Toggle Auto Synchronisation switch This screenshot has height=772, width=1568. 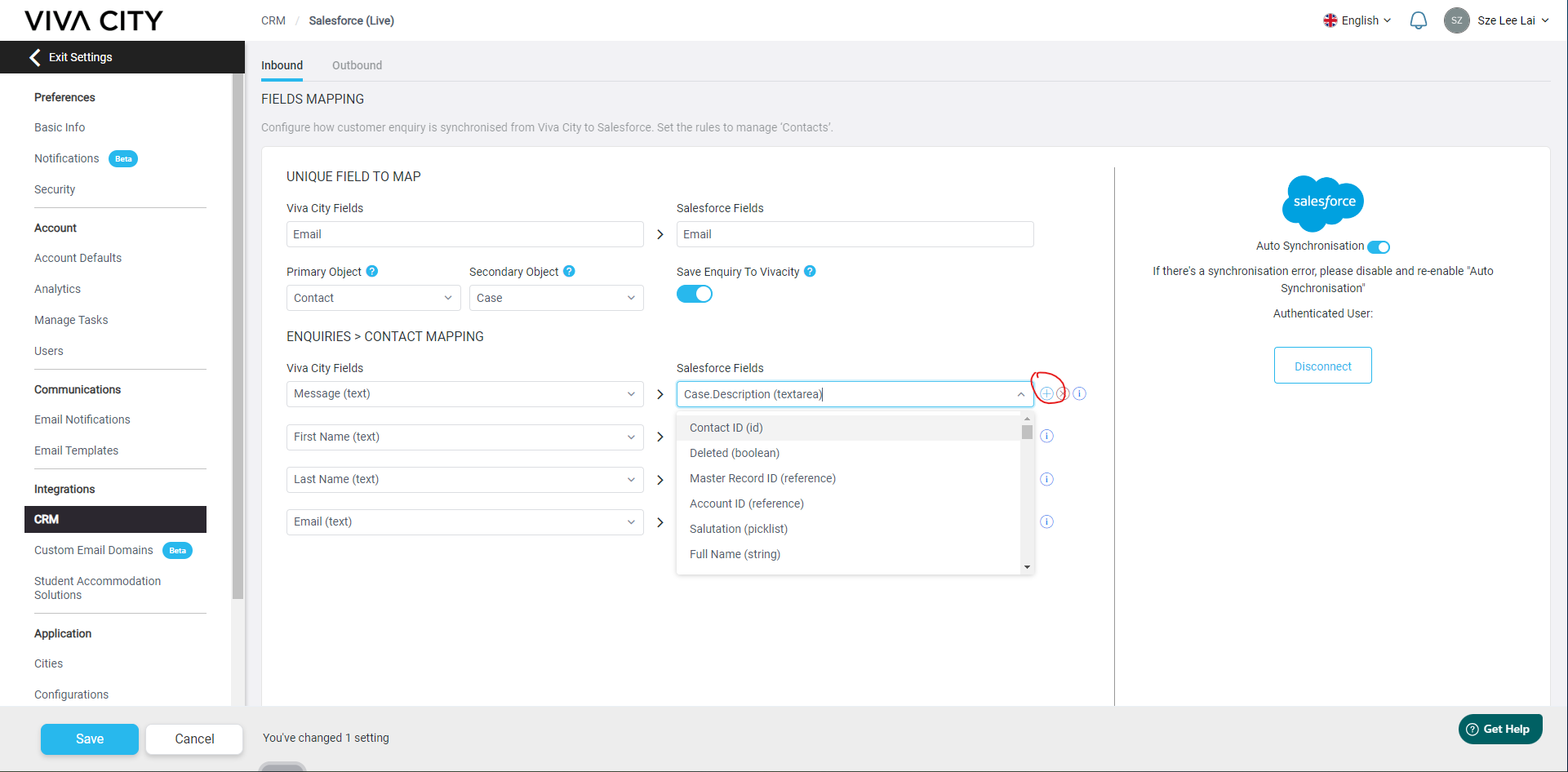[x=1379, y=246]
